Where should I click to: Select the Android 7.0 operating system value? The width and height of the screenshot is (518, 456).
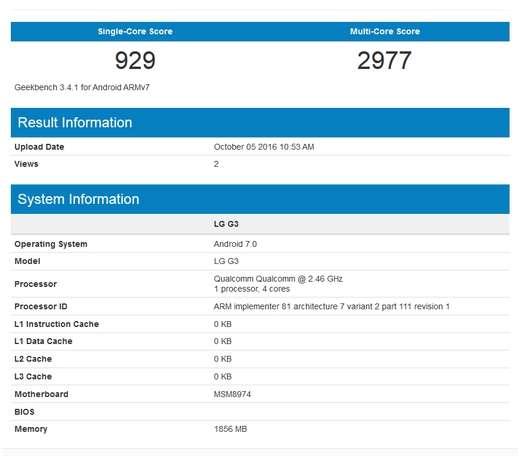[235, 244]
